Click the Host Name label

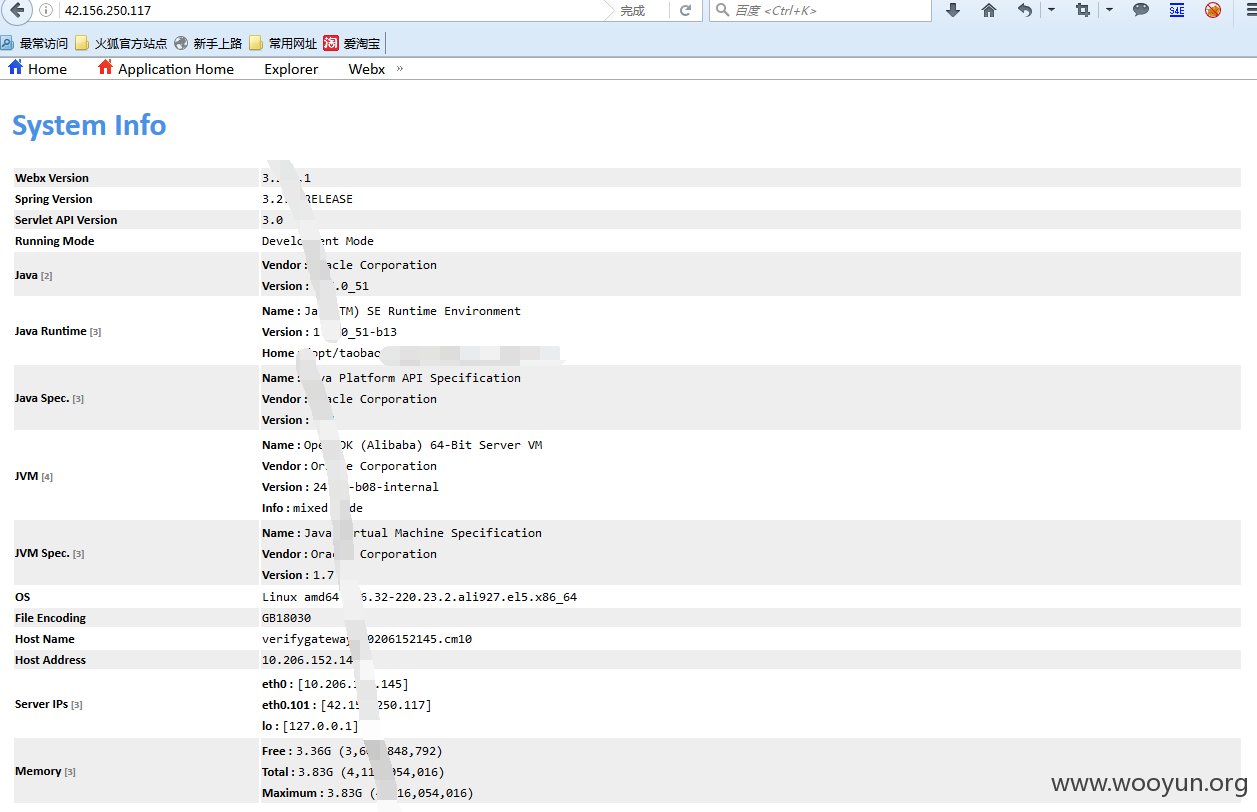coord(45,639)
